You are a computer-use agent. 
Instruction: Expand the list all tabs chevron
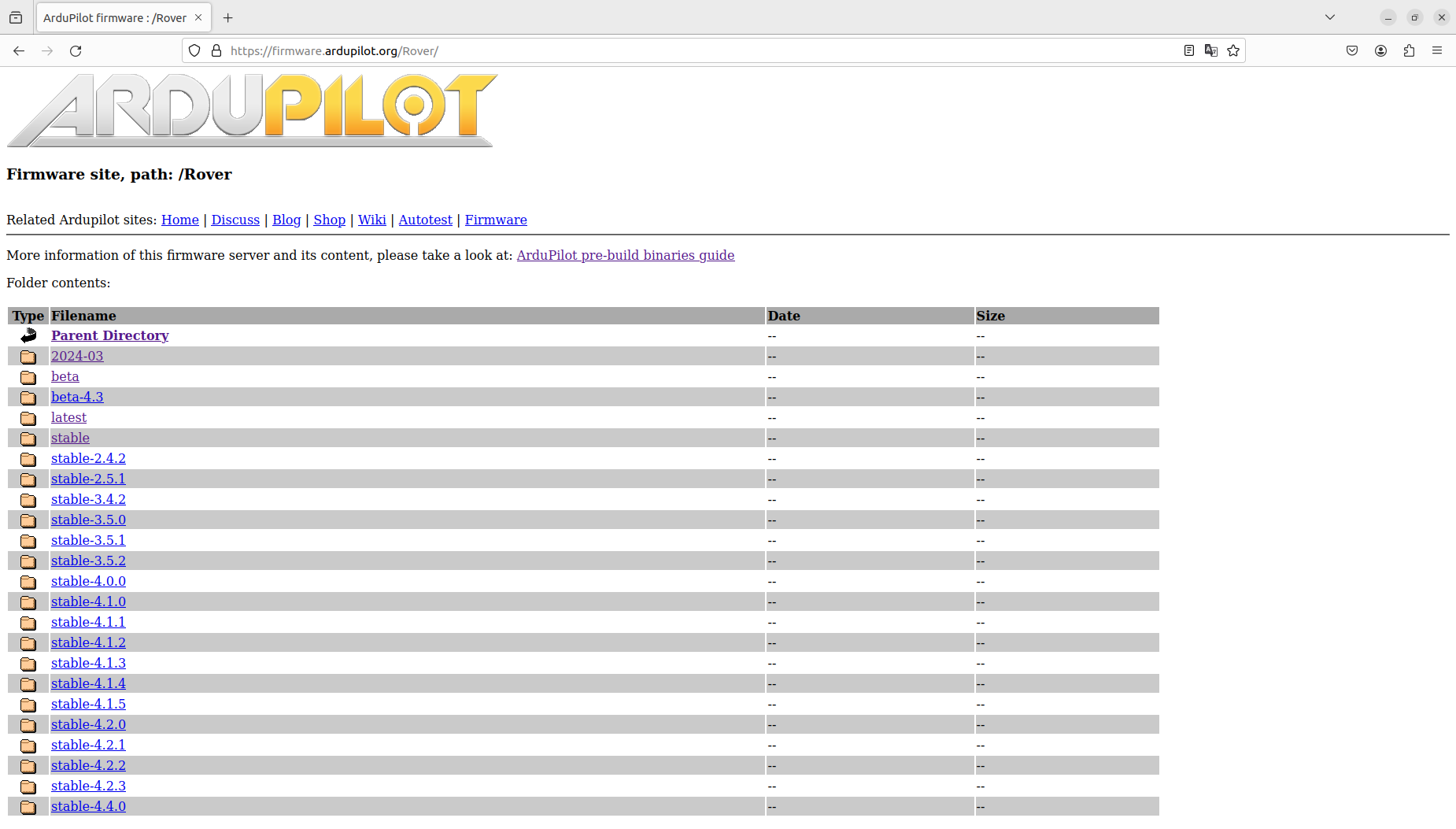1330,17
